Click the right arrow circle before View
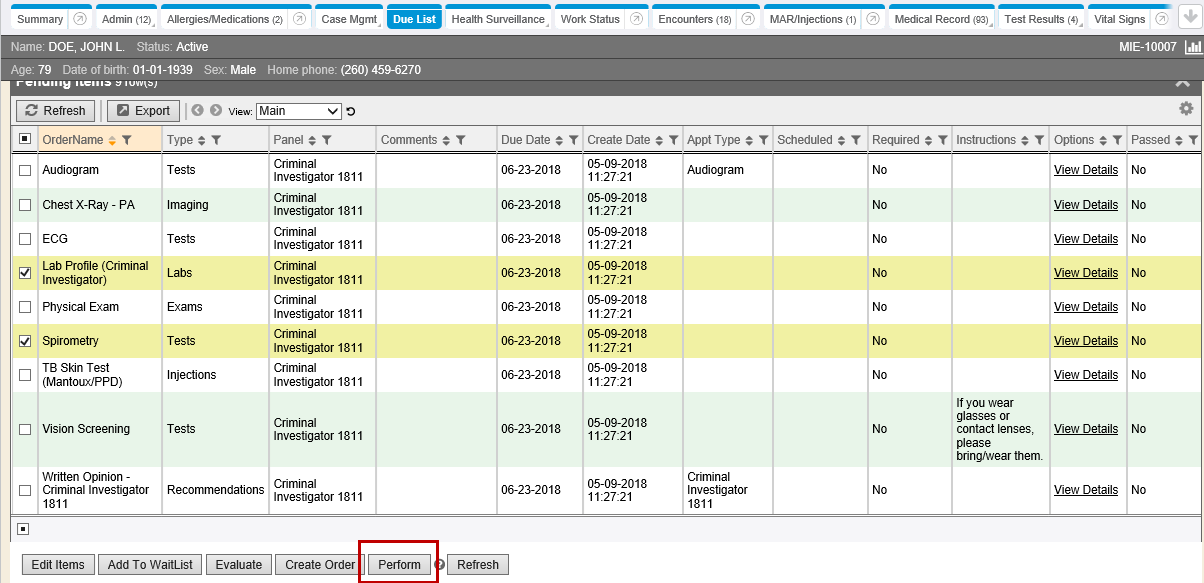Viewport: 1204px width, 583px height. click(215, 111)
